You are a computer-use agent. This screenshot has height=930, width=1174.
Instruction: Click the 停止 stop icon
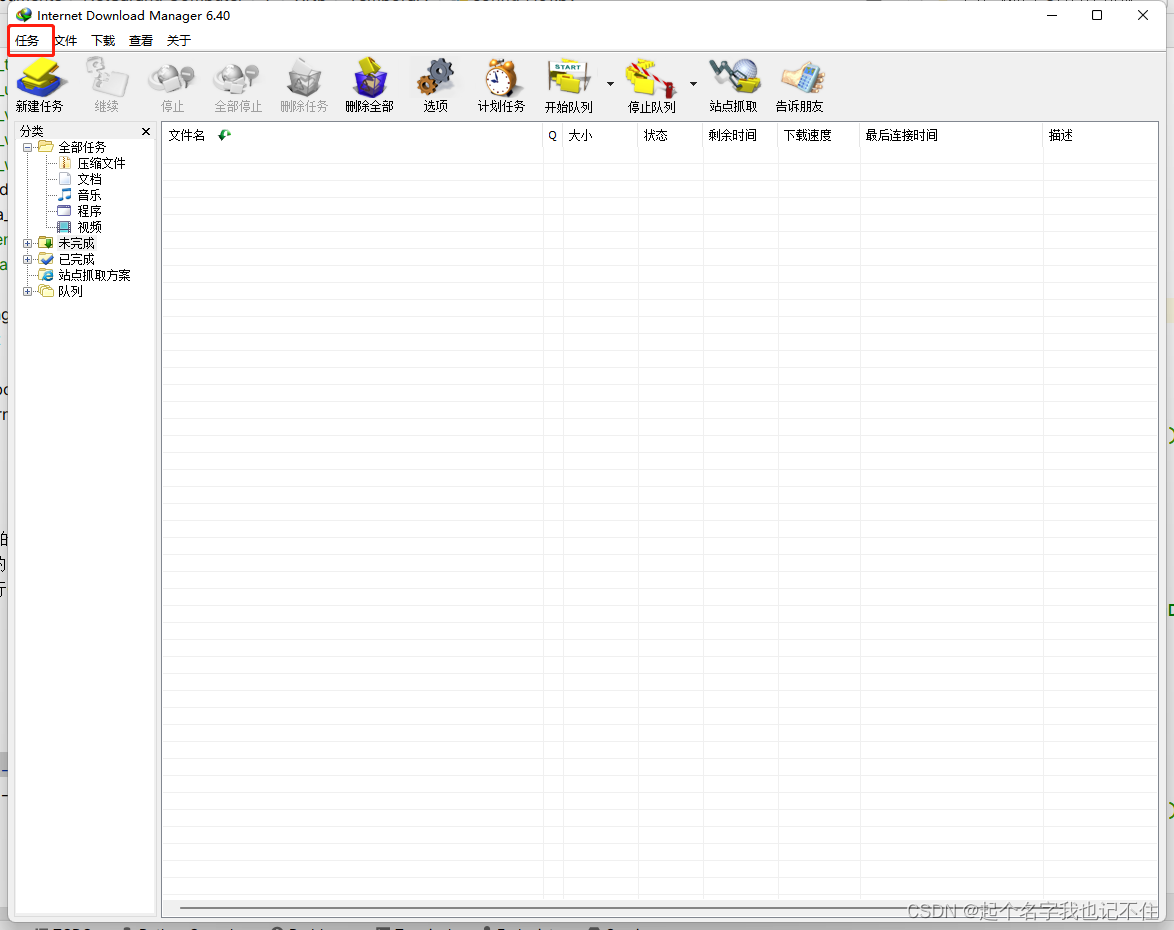tap(171, 77)
